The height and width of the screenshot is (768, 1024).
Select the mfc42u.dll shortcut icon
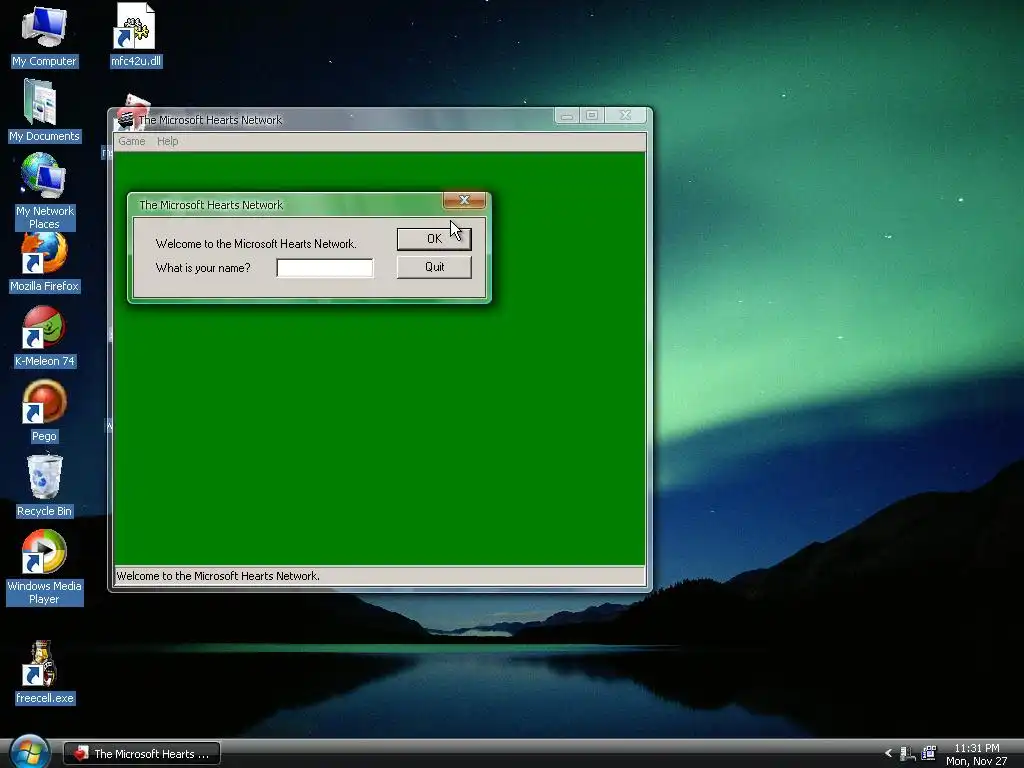(136, 36)
